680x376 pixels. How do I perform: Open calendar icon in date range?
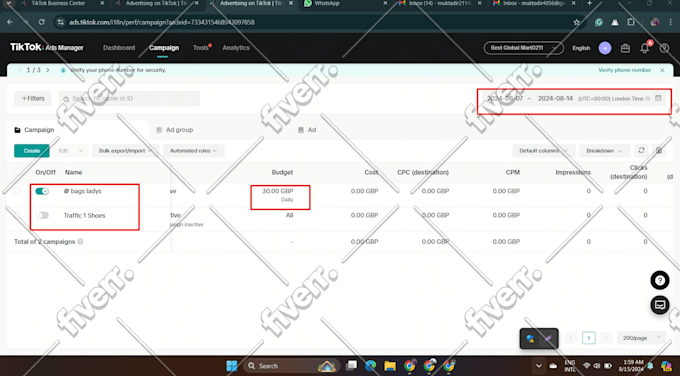click(x=658, y=98)
